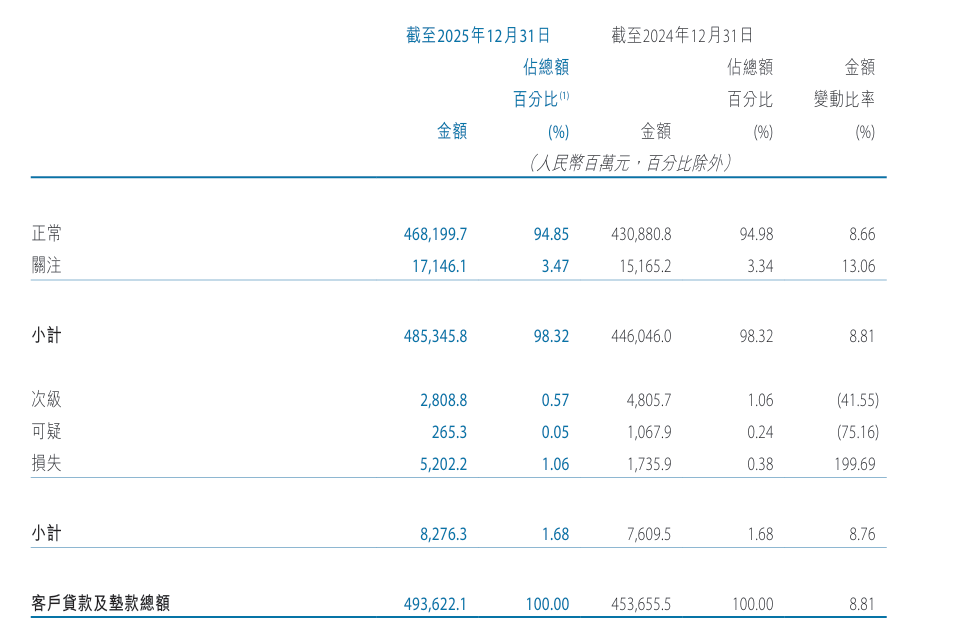Click the 截至2024年12月31日 column header
954x642 pixels.
point(682,35)
